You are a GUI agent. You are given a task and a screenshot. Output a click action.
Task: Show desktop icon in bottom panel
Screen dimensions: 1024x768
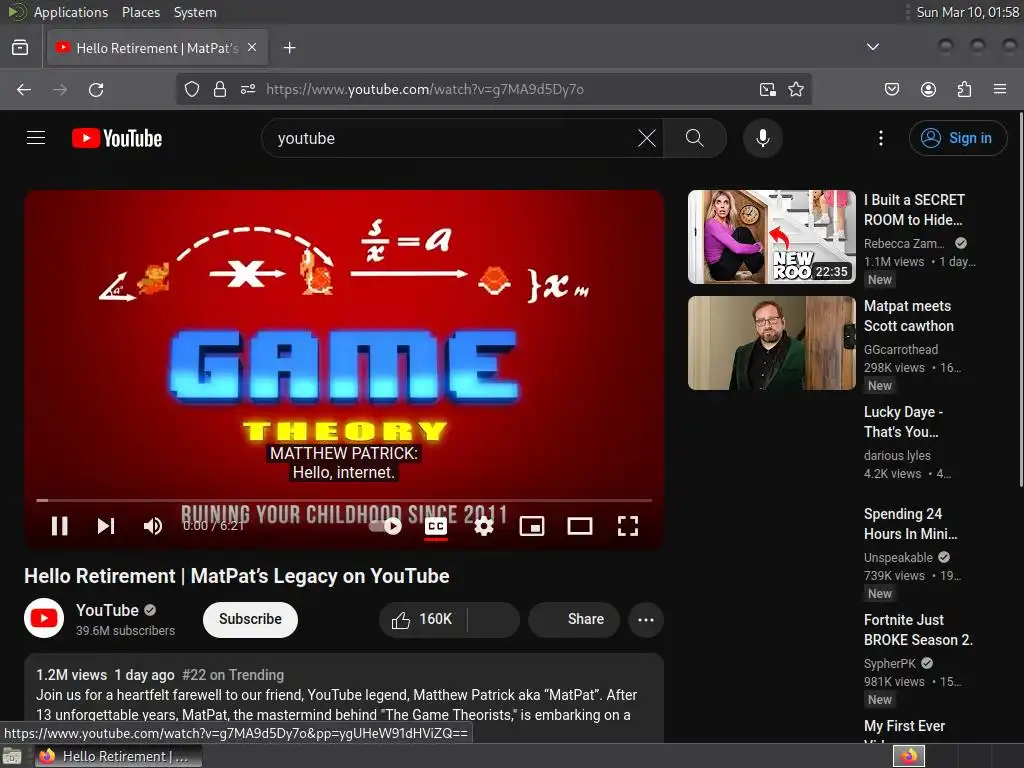point(12,756)
